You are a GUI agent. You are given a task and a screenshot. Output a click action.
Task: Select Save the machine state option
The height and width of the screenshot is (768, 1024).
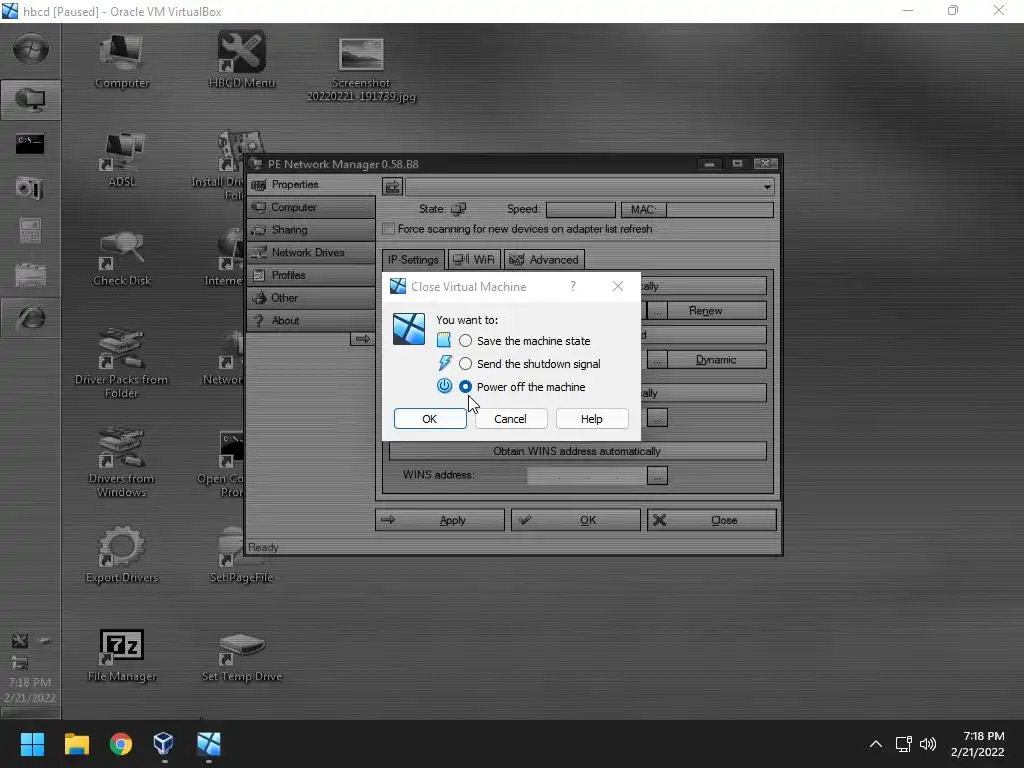click(x=465, y=341)
